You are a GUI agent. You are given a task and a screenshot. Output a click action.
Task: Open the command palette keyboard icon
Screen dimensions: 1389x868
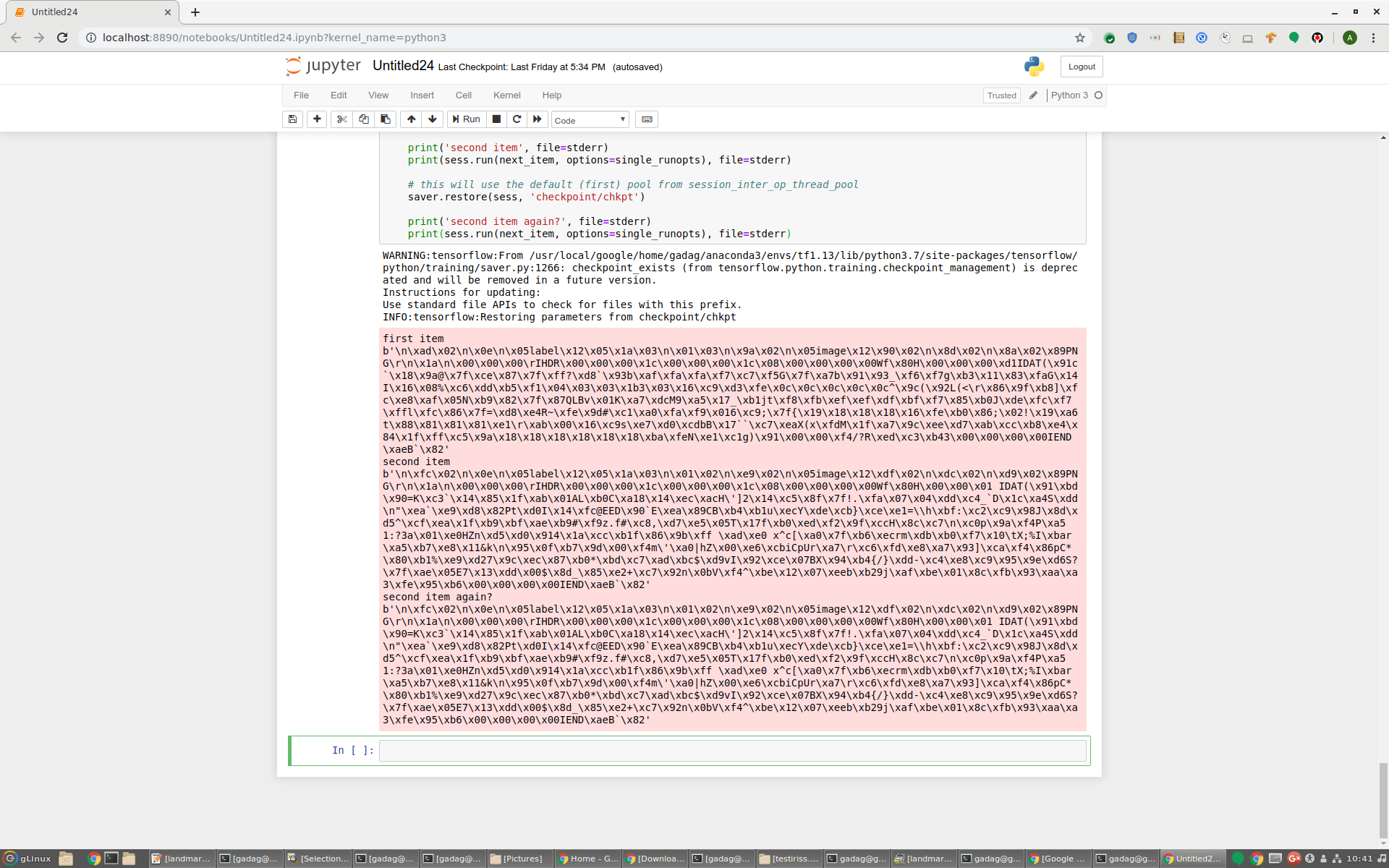646,119
